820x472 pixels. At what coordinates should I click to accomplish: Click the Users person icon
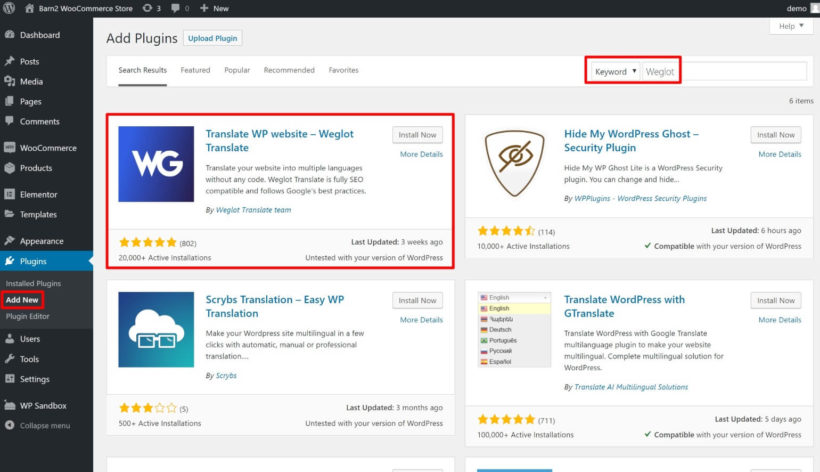9,339
